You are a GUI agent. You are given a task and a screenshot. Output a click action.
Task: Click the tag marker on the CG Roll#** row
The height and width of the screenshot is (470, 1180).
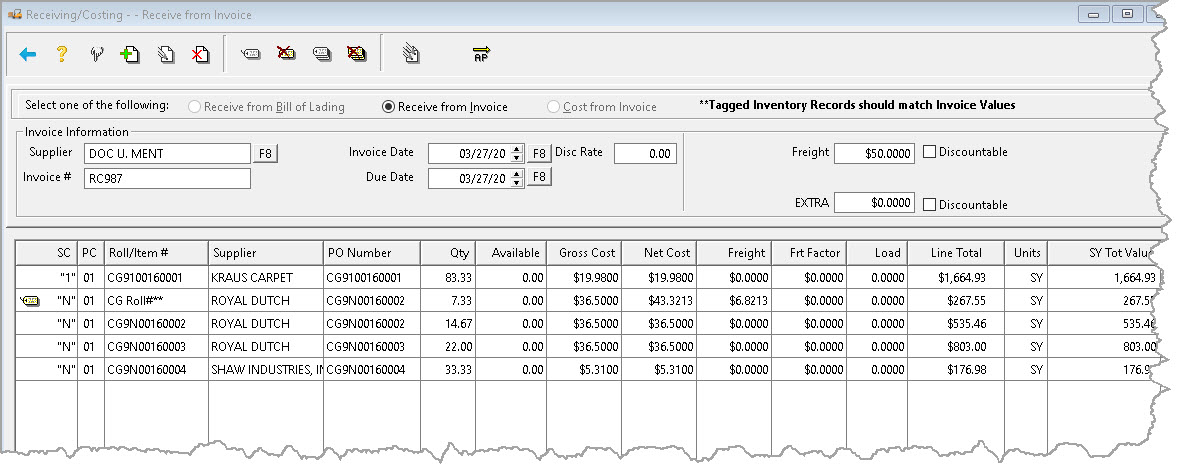click(30, 301)
